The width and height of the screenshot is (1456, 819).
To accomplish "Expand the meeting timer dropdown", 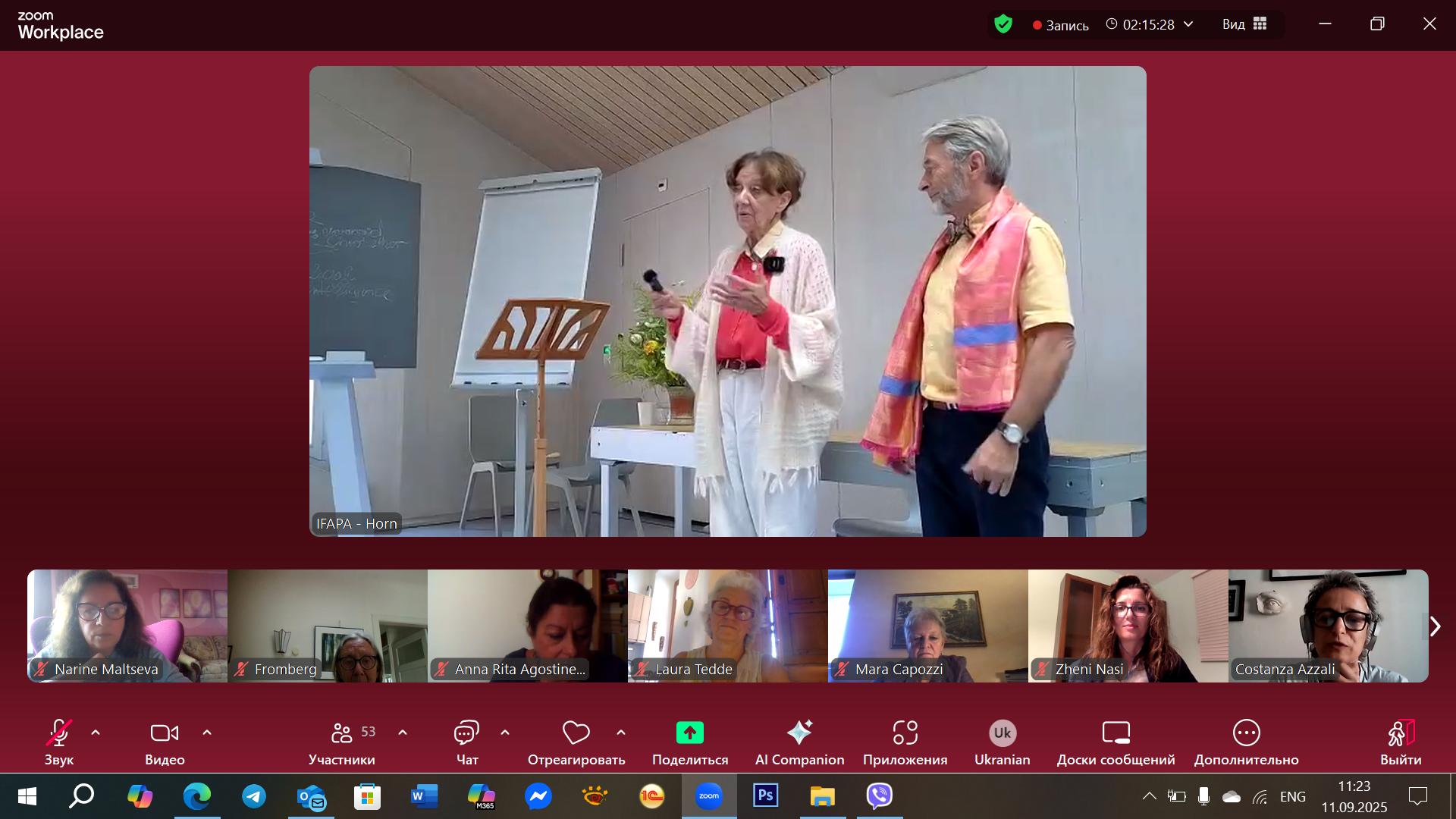I will tap(1188, 24).
